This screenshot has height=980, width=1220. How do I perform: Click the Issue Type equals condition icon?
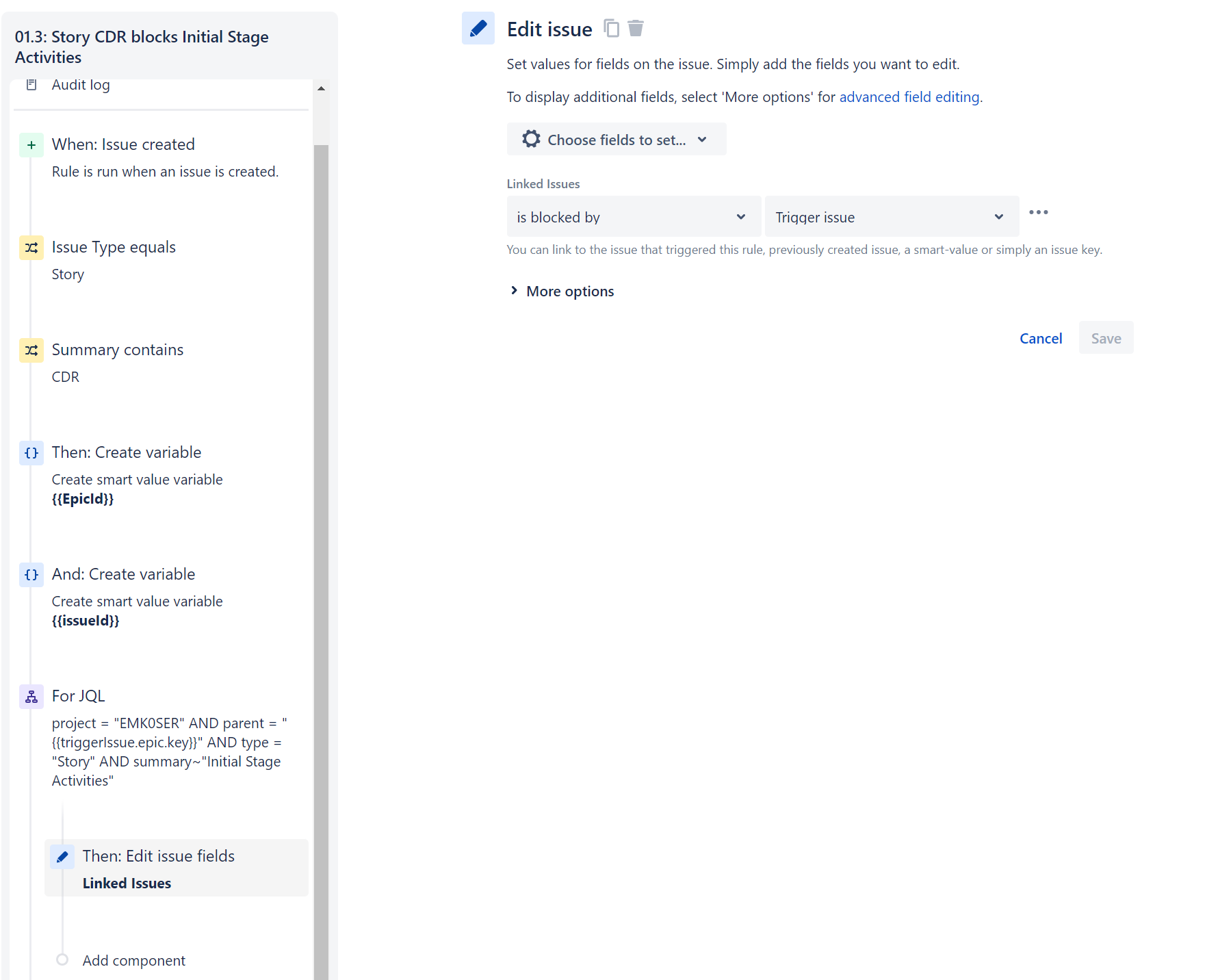[31, 248]
